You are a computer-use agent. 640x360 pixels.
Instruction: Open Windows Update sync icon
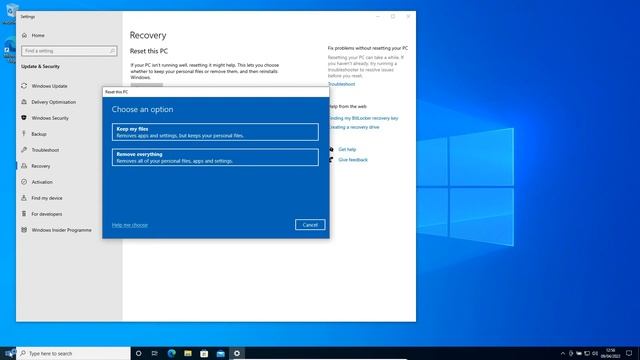[24, 86]
